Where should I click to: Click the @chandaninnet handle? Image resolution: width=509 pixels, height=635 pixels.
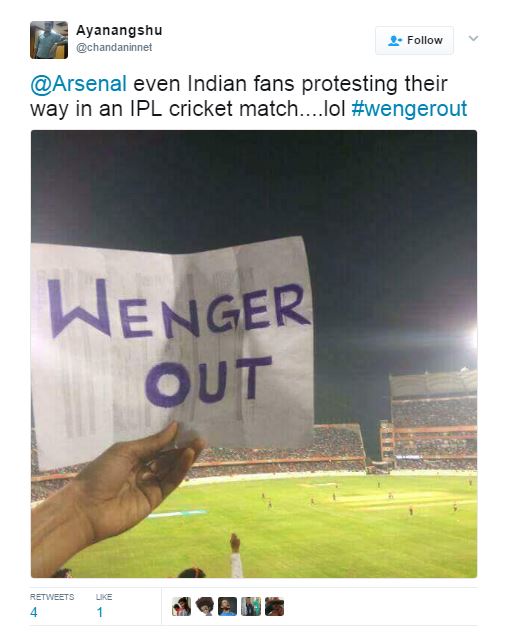(114, 47)
